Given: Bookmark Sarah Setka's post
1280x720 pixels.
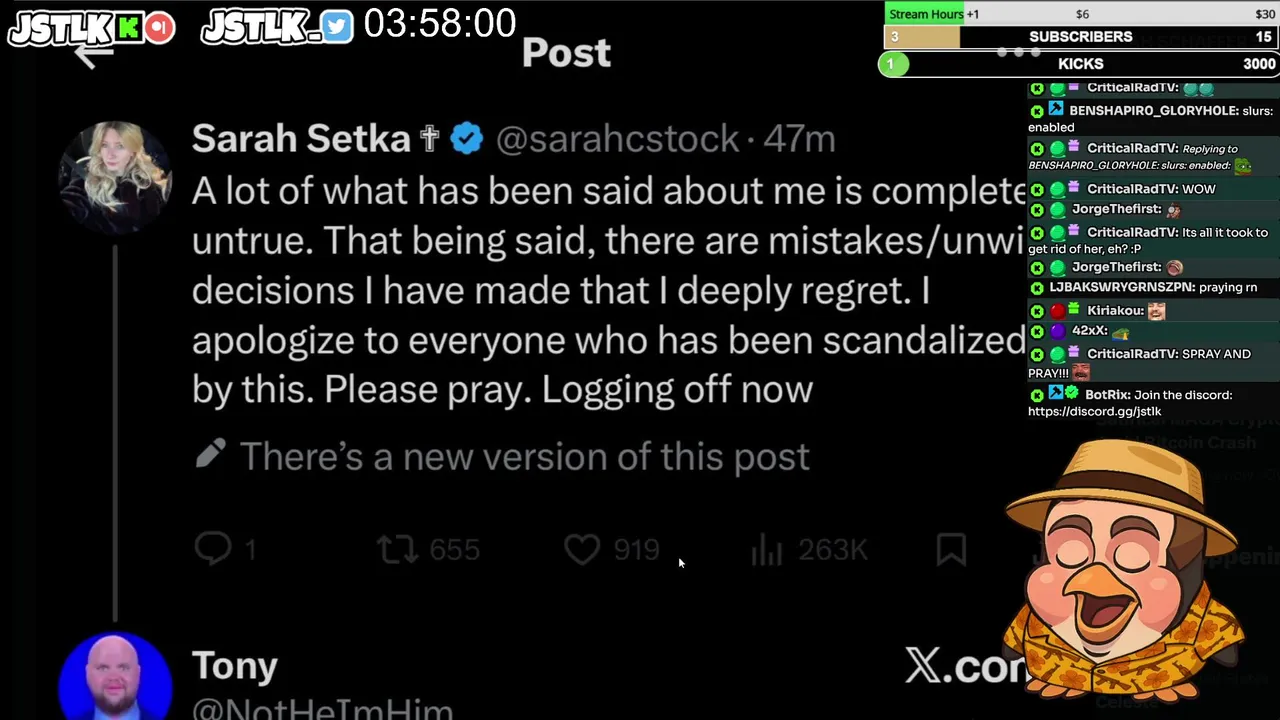Looking at the screenshot, I should coord(951,549).
